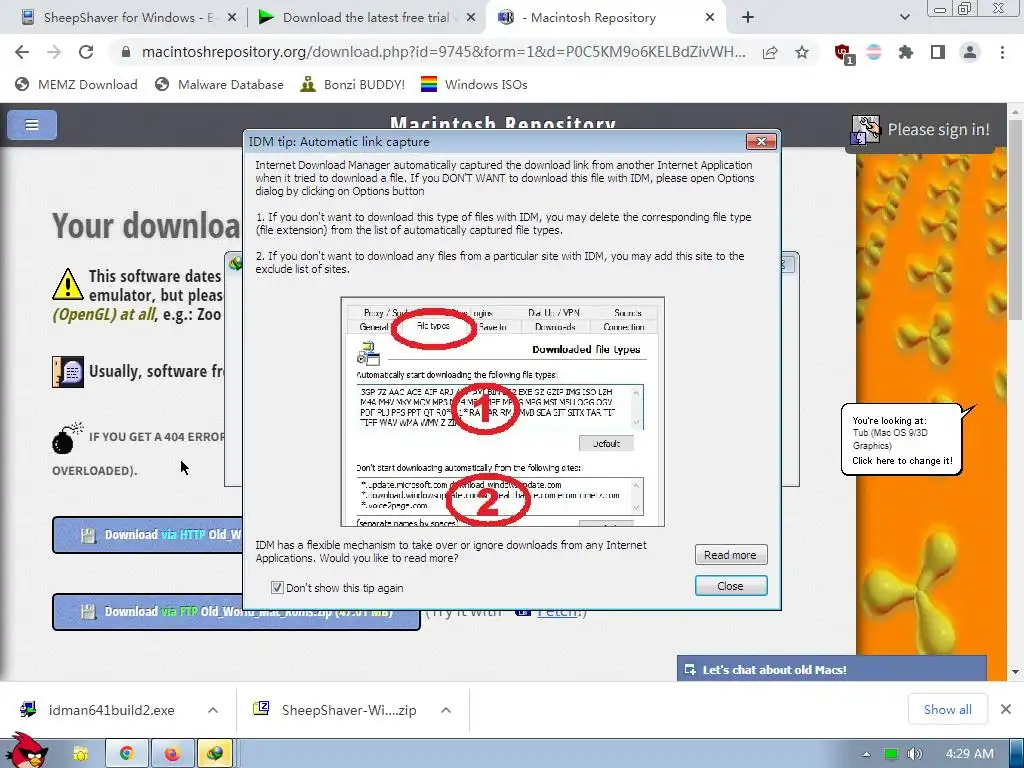Click the Close button in IDM tip dialog

tap(730, 586)
